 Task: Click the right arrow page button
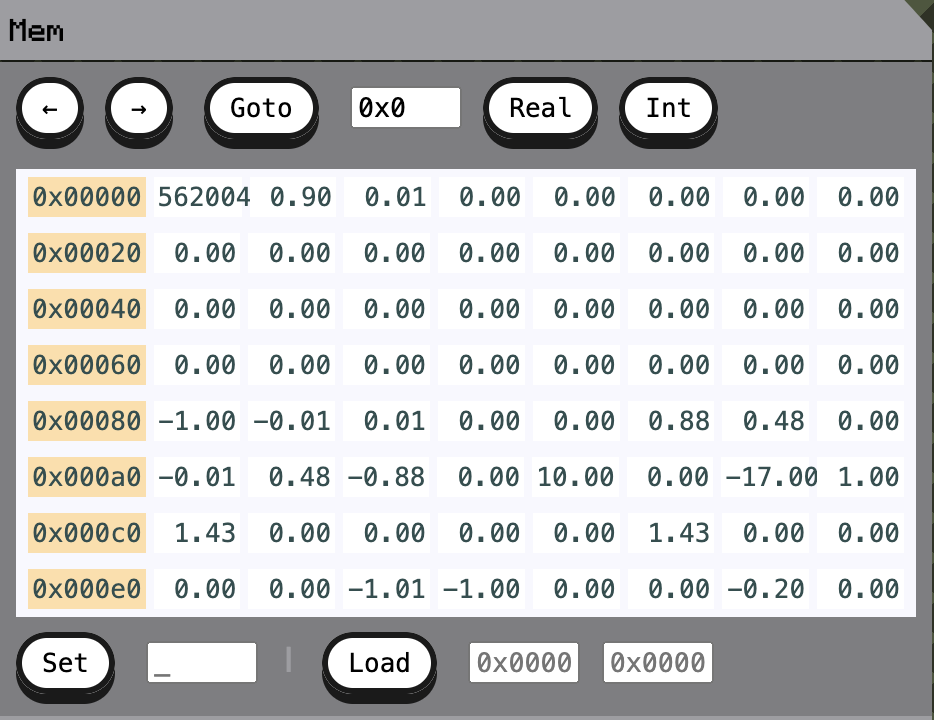[139, 108]
